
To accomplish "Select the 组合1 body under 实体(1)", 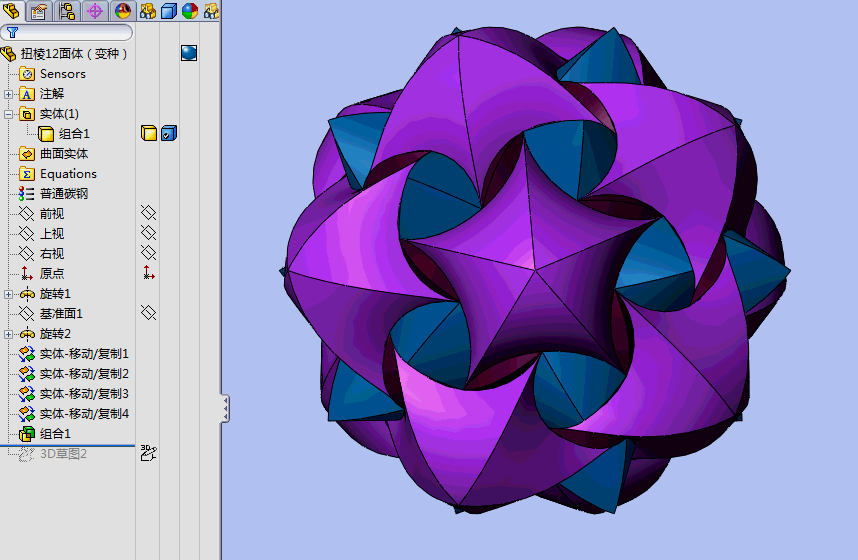I will 74,134.
